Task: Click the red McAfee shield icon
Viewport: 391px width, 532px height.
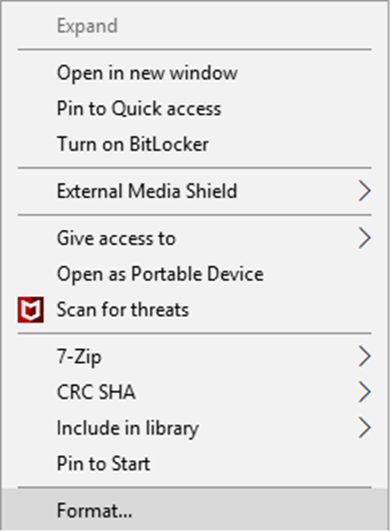Action: coord(31,309)
